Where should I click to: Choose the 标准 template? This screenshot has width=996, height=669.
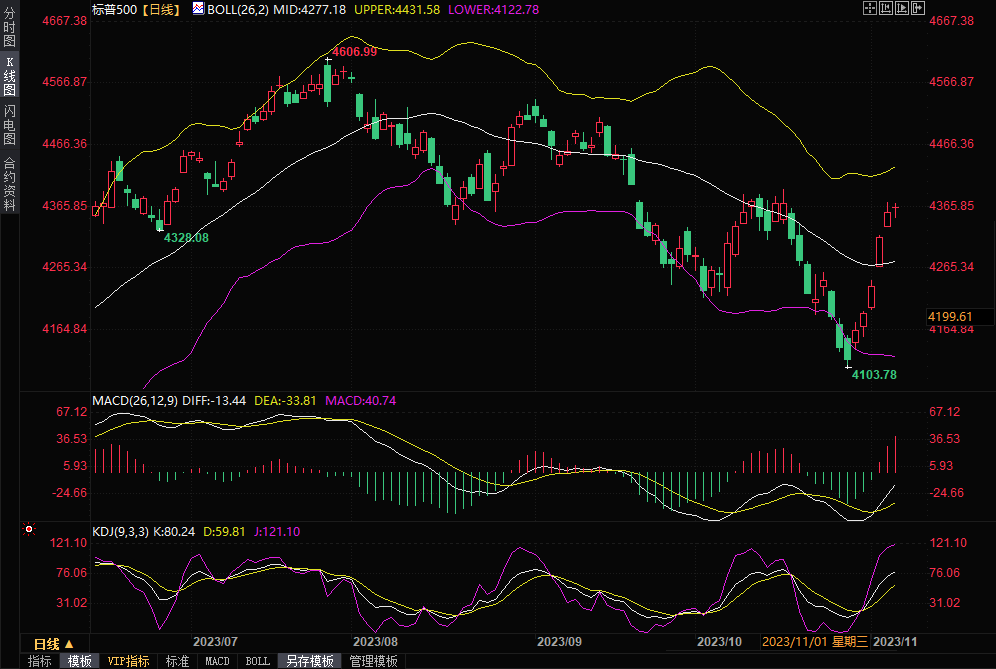[x=177, y=661]
